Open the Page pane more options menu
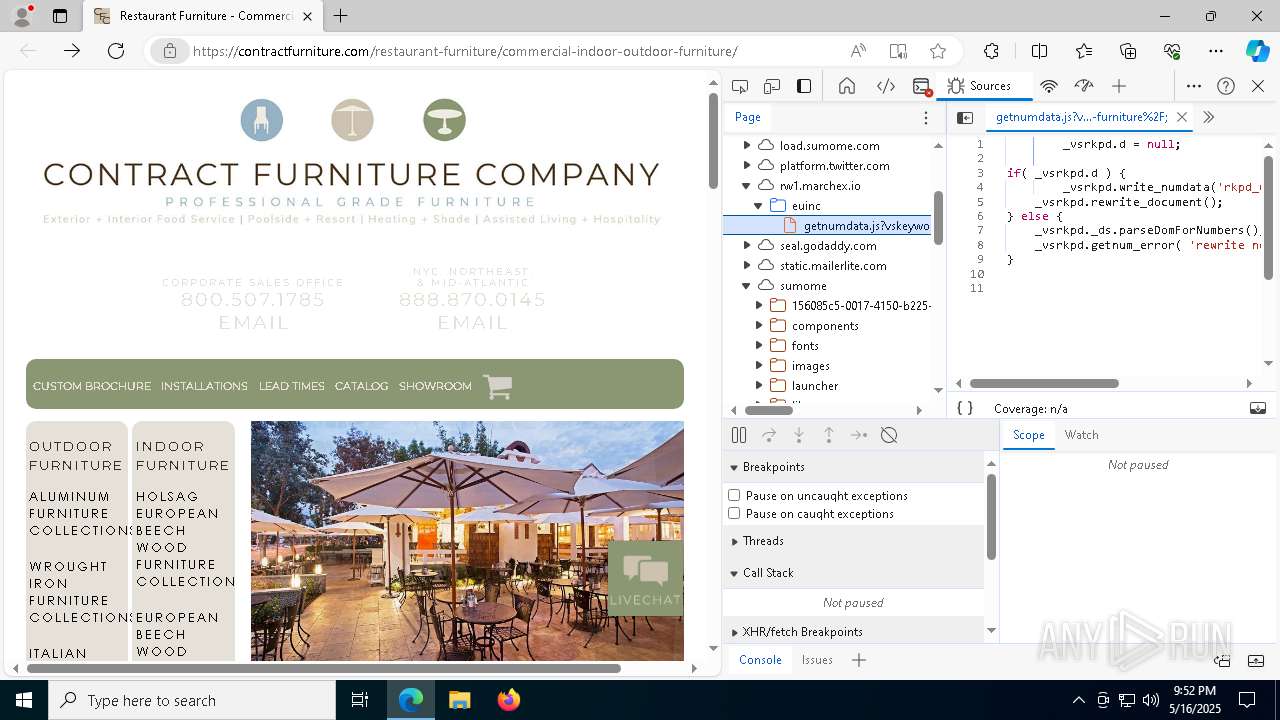Image resolution: width=1280 pixels, height=720 pixels. (x=926, y=117)
